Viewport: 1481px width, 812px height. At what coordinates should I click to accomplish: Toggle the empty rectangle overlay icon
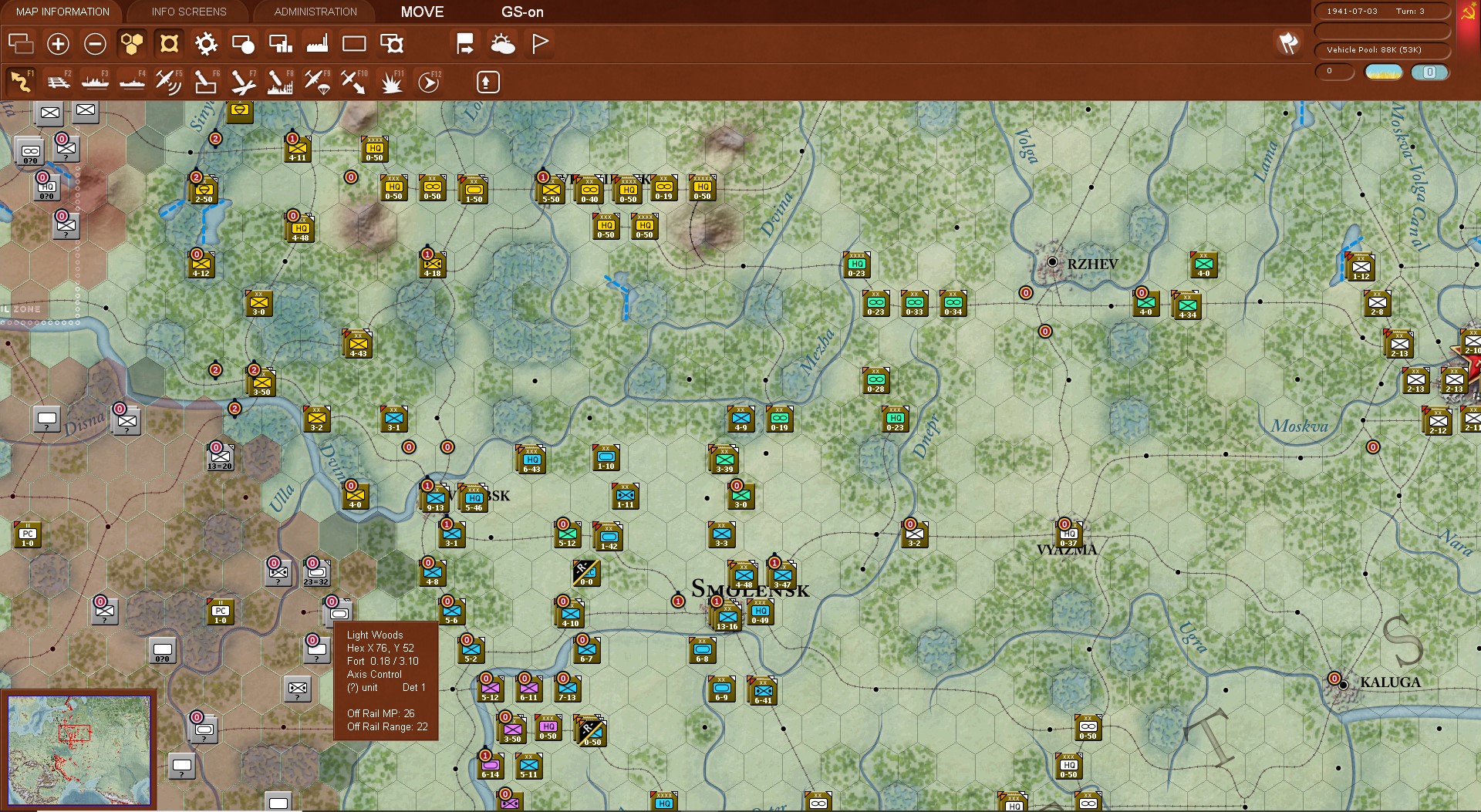tap(354, 44)
